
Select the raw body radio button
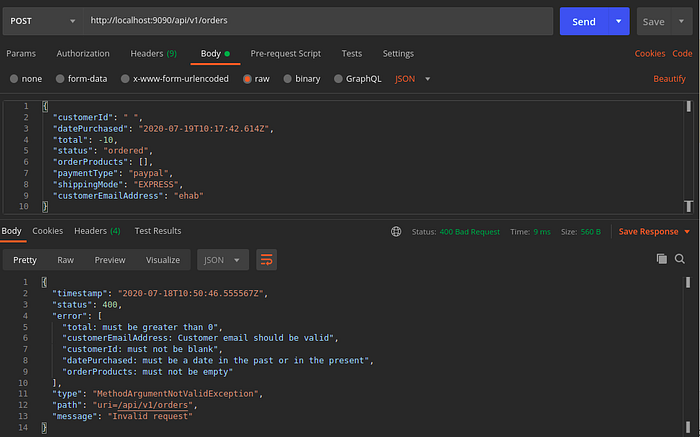tap(247, 79)
